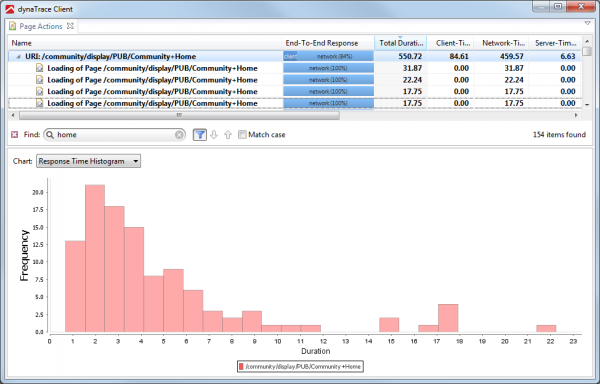Click the table's vertical scrollbar down arrow
This screenshot has width=600, height=384.
[587, 104]
